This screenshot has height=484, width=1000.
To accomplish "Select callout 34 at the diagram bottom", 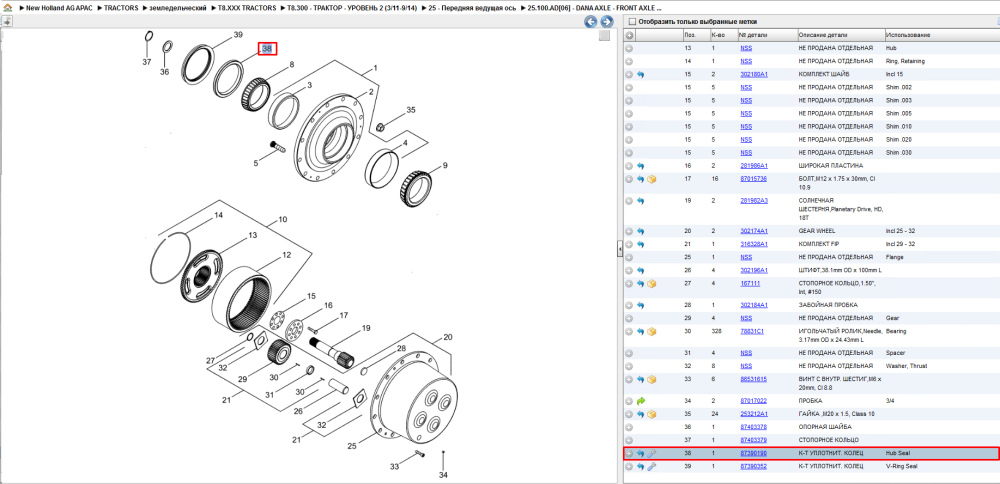I will tap(443, 474).
